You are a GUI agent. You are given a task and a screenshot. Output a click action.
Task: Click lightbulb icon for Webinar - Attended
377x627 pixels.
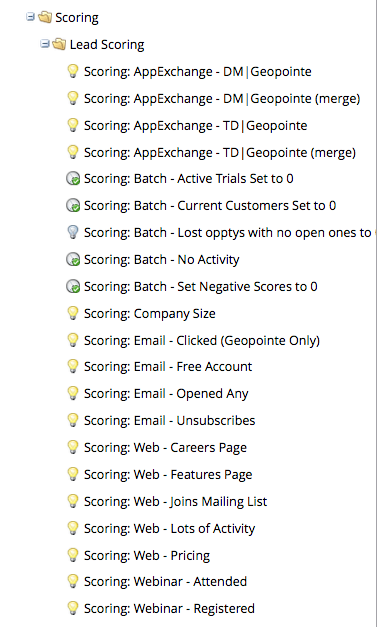pyautogui.click(x=73, y=581)
